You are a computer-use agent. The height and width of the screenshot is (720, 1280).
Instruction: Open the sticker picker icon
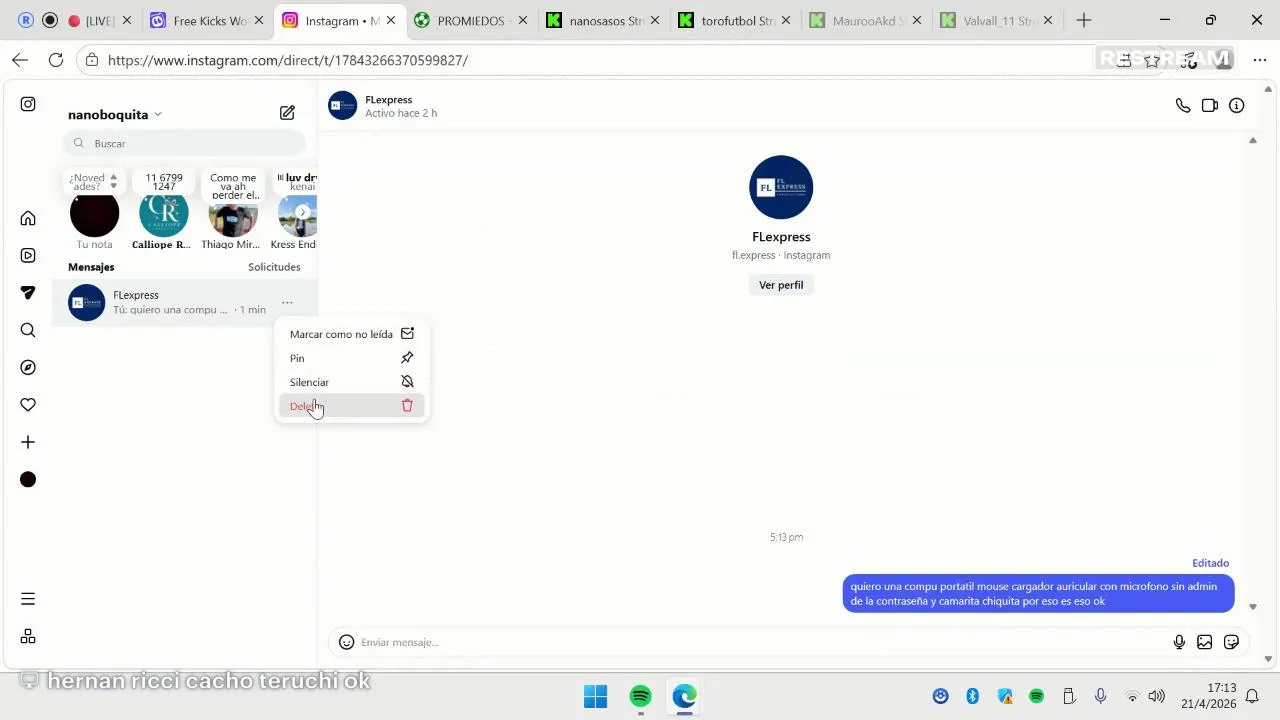[1231, 642]
